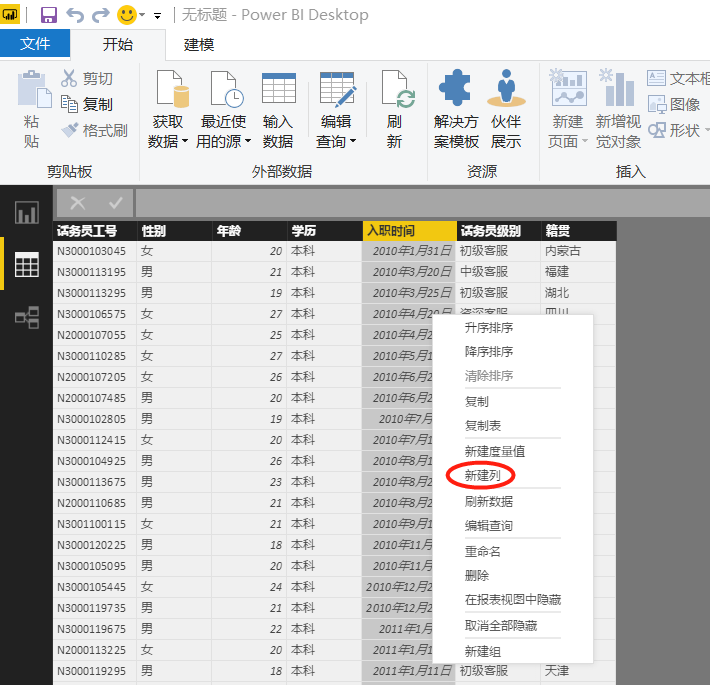Click cell 2010年1月31日
The height and width of the screenshot is (685, 710).
[x=409, y=251]
